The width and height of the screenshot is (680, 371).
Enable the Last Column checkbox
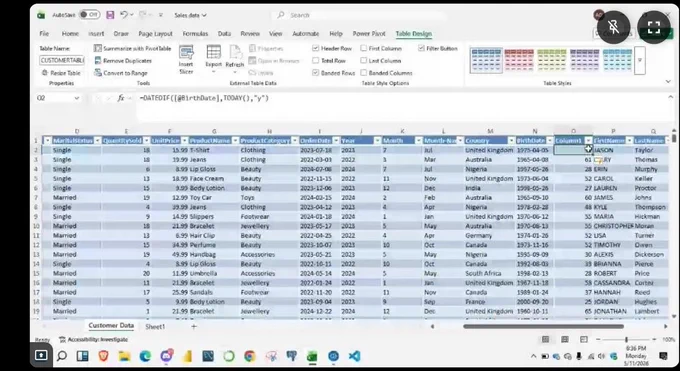[x=363, y=61]
